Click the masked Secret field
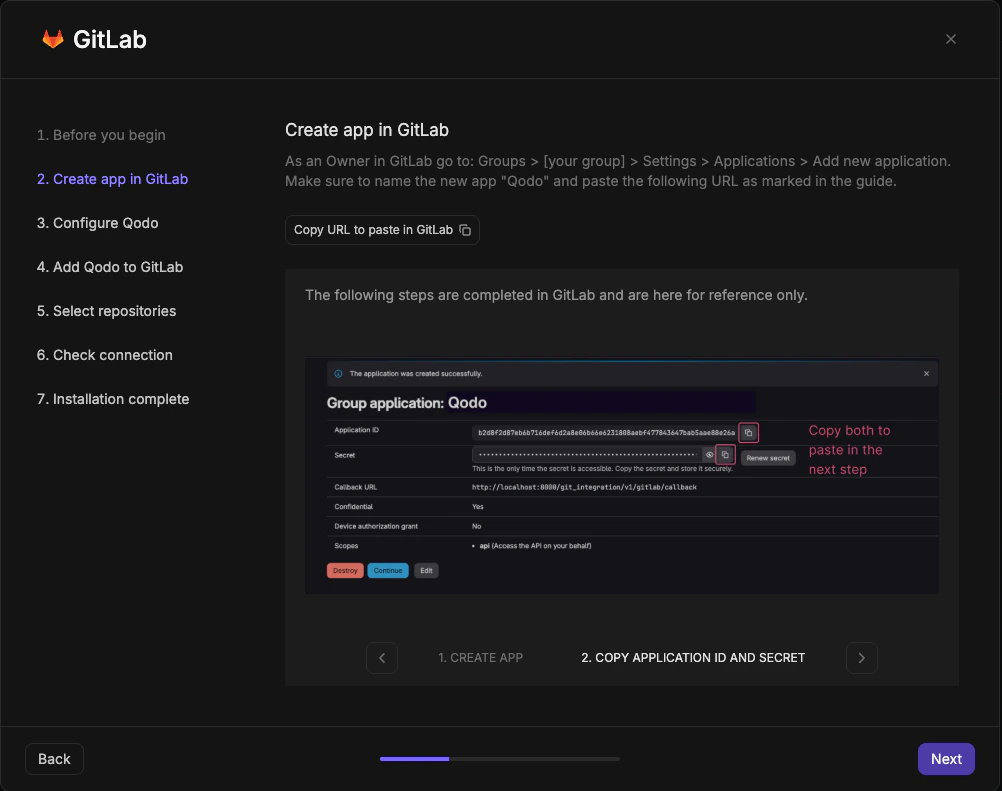The width and height of the screenshot is (1002, 791). [x=587, y=455]
